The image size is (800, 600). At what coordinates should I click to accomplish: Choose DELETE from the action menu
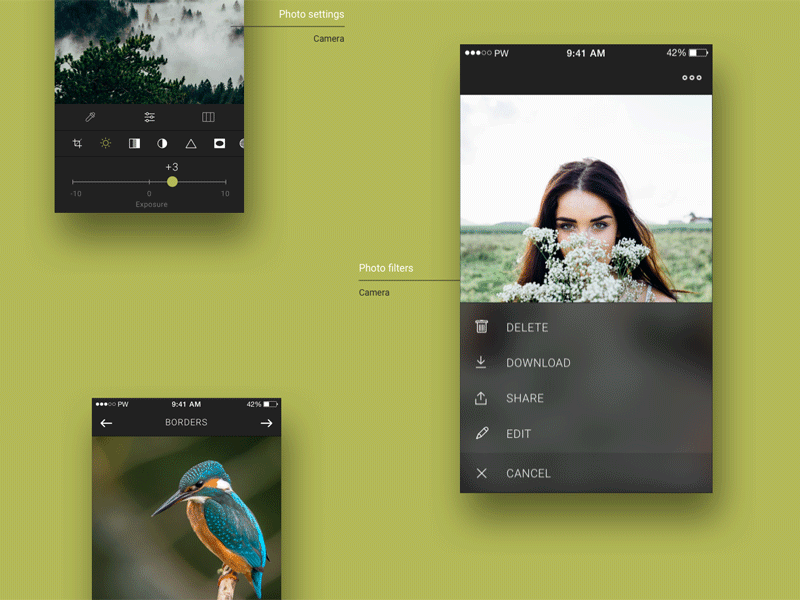(586, 327)
